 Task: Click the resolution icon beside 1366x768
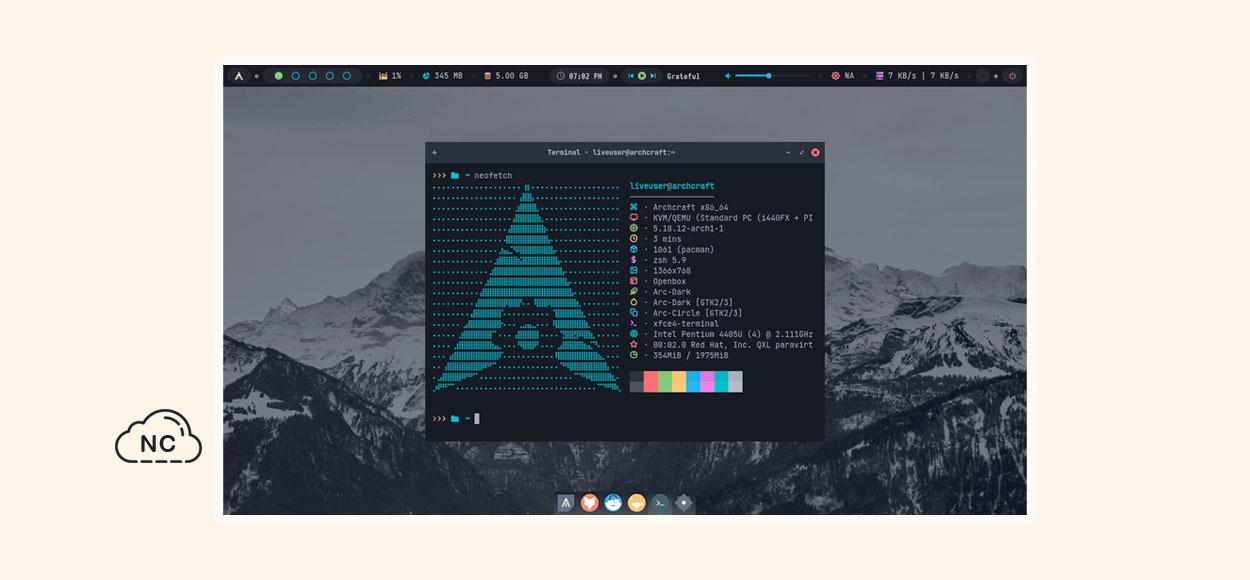(634, 270)
